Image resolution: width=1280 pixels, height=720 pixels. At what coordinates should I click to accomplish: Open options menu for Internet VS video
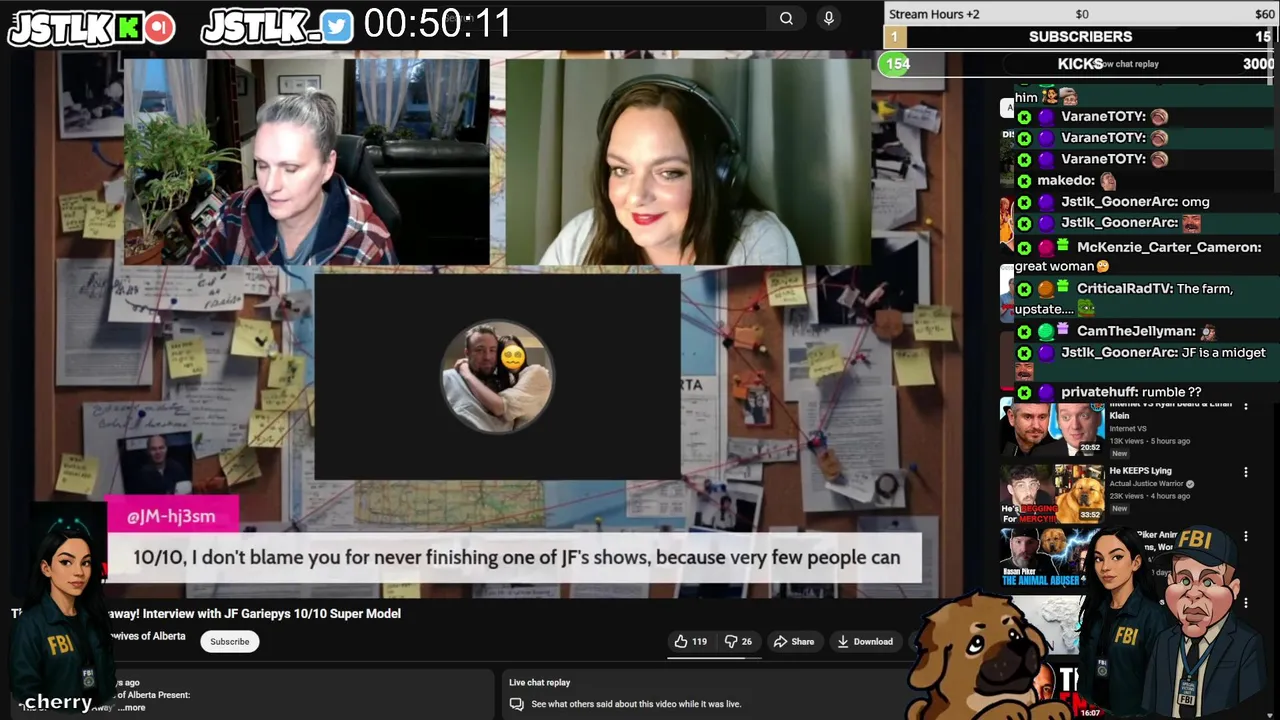[1245, 406]
